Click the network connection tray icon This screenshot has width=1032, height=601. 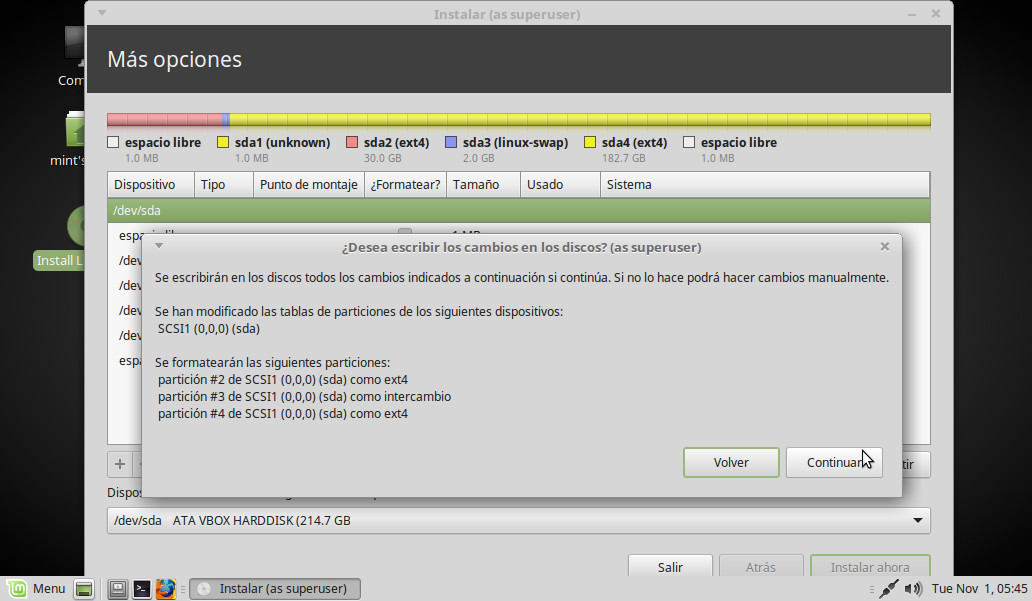(889, 589)
